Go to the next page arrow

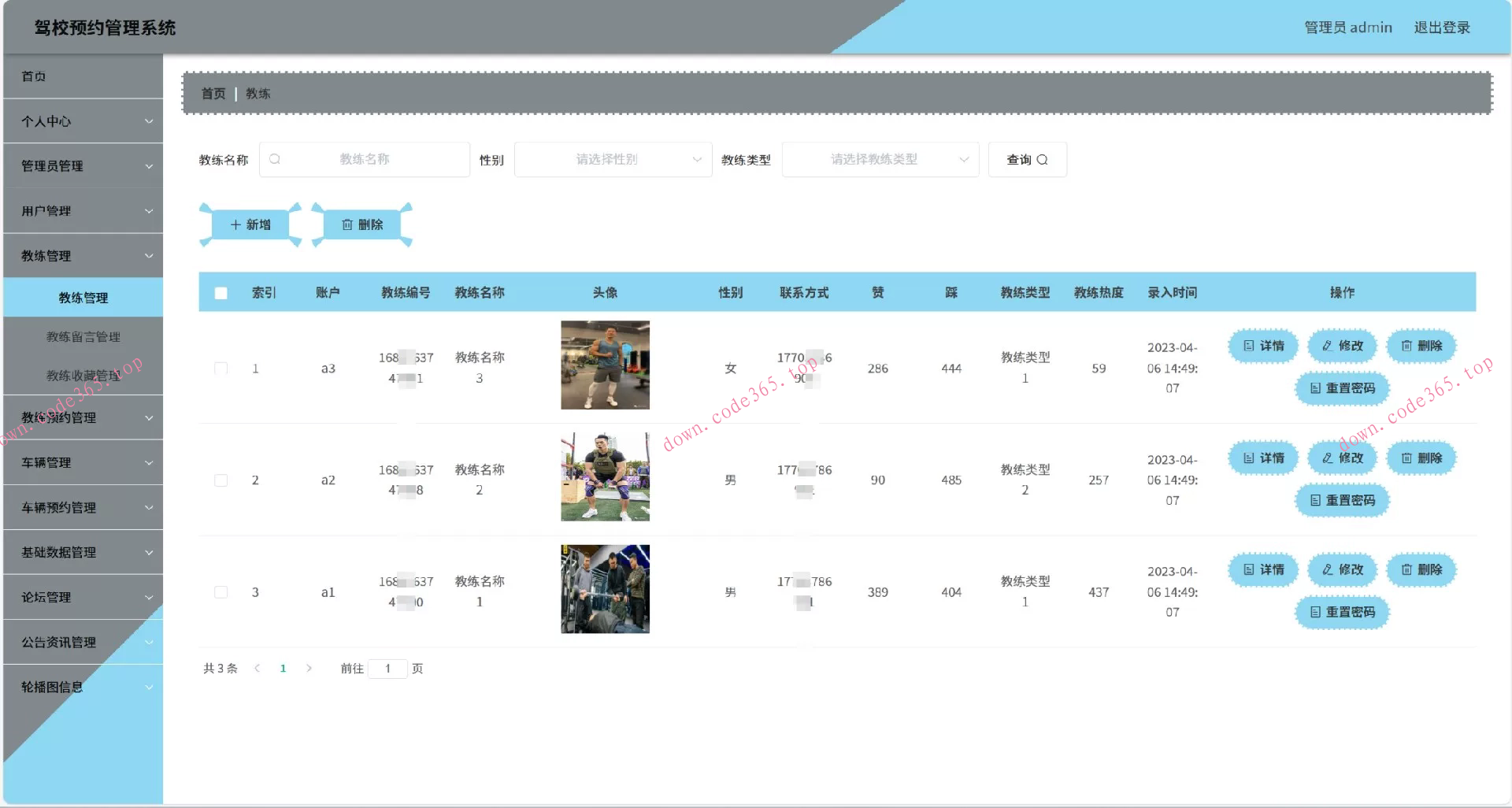(x=309, y=669)
